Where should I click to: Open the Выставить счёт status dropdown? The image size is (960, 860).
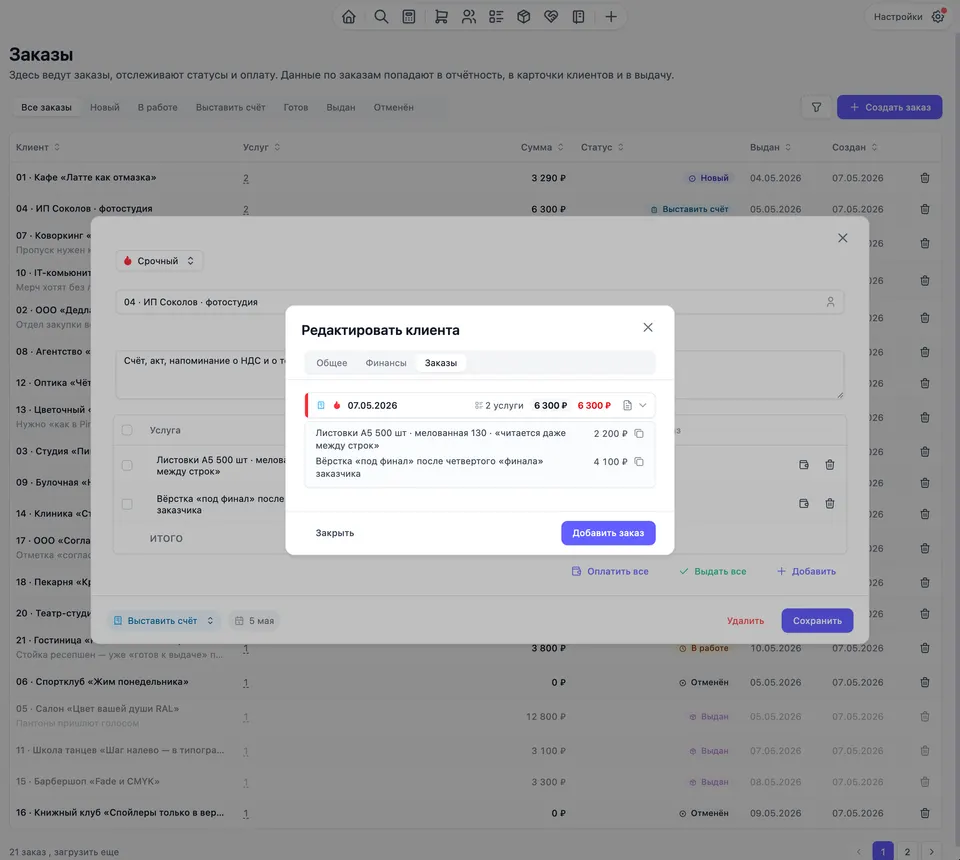[164, 621]
